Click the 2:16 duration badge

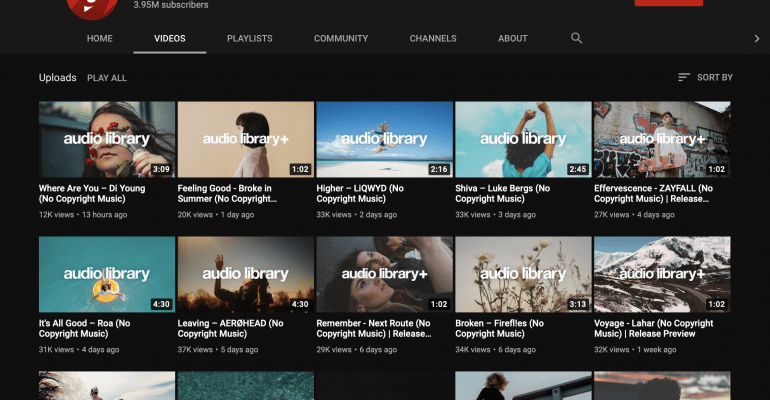[439, 169]
